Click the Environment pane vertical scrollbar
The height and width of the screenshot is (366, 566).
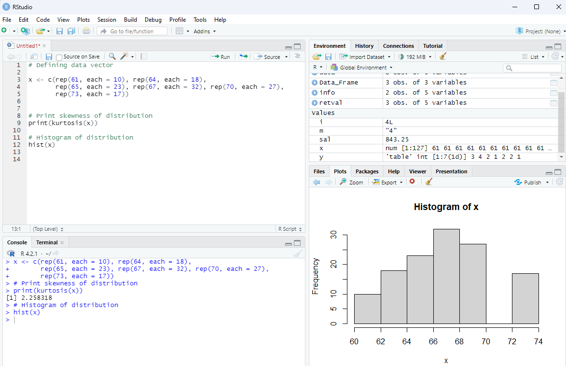point(561,116)
